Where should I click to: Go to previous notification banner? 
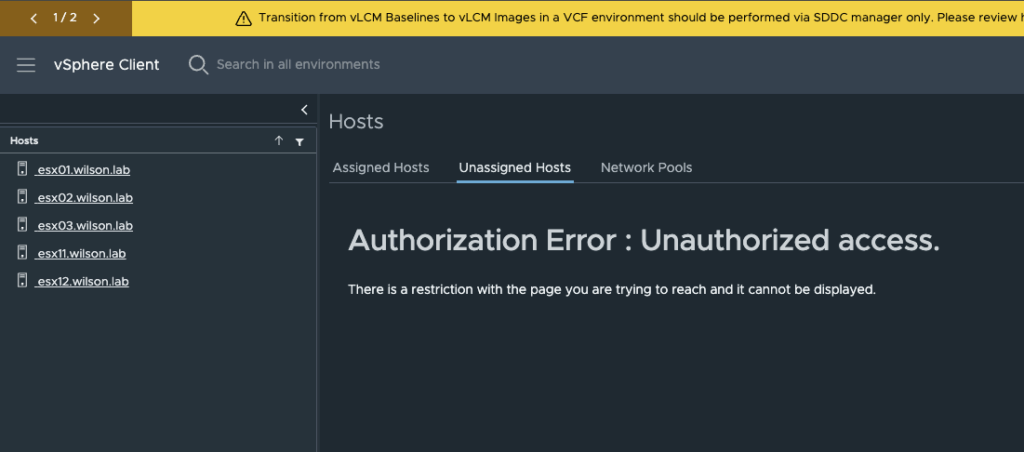[x=34, y=18]
